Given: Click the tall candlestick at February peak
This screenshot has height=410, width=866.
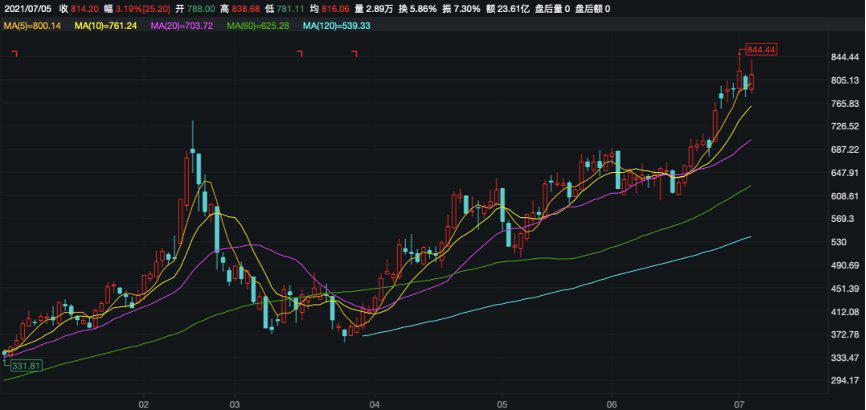Looking at the screenshot, I should click(x=191, y=160).
